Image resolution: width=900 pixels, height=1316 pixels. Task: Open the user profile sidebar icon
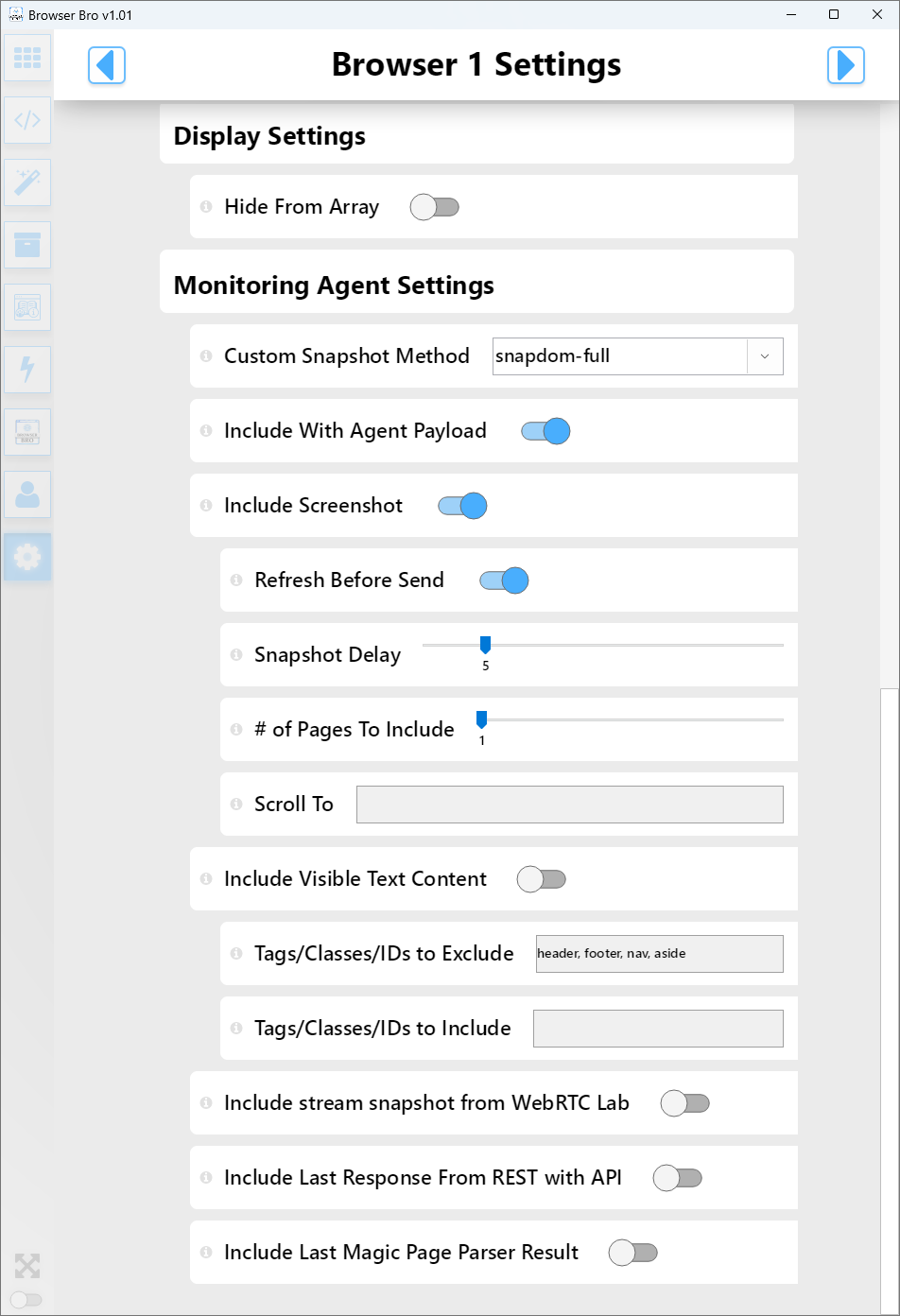pos(27,494)
